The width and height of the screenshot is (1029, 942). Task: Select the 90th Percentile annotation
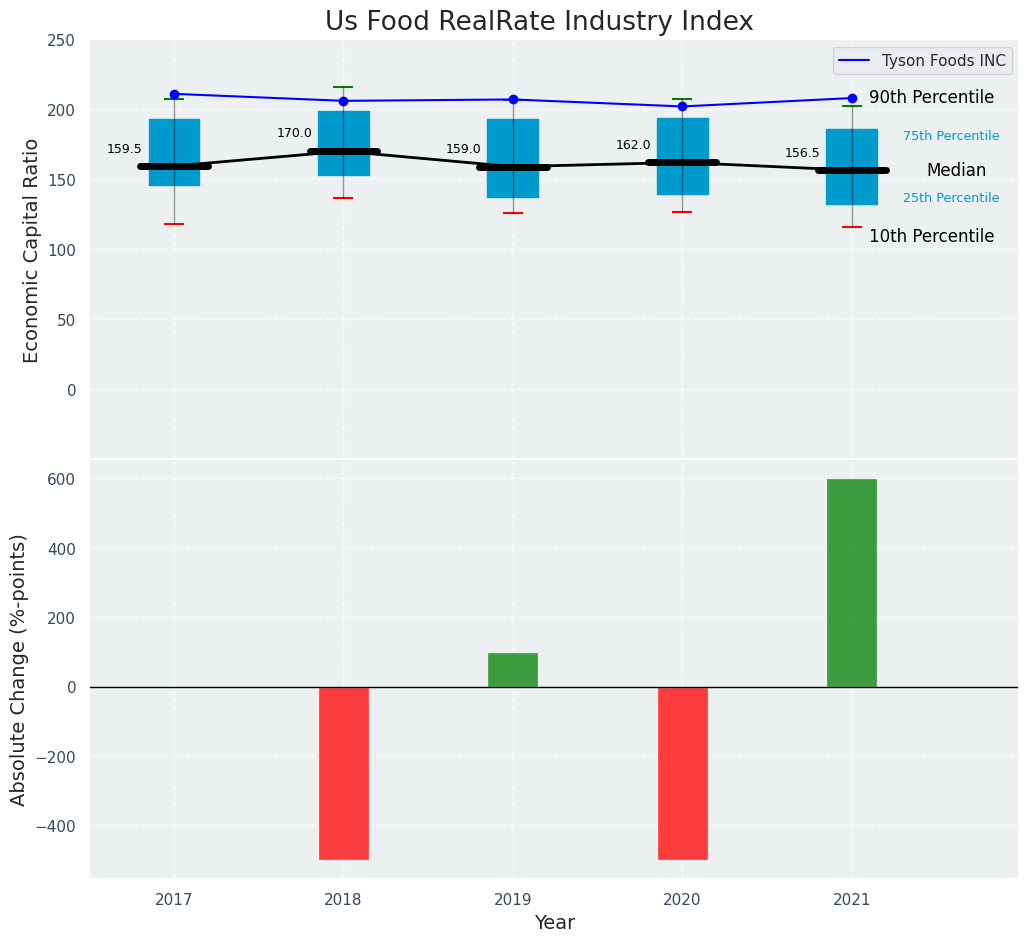tap(931, 98)
